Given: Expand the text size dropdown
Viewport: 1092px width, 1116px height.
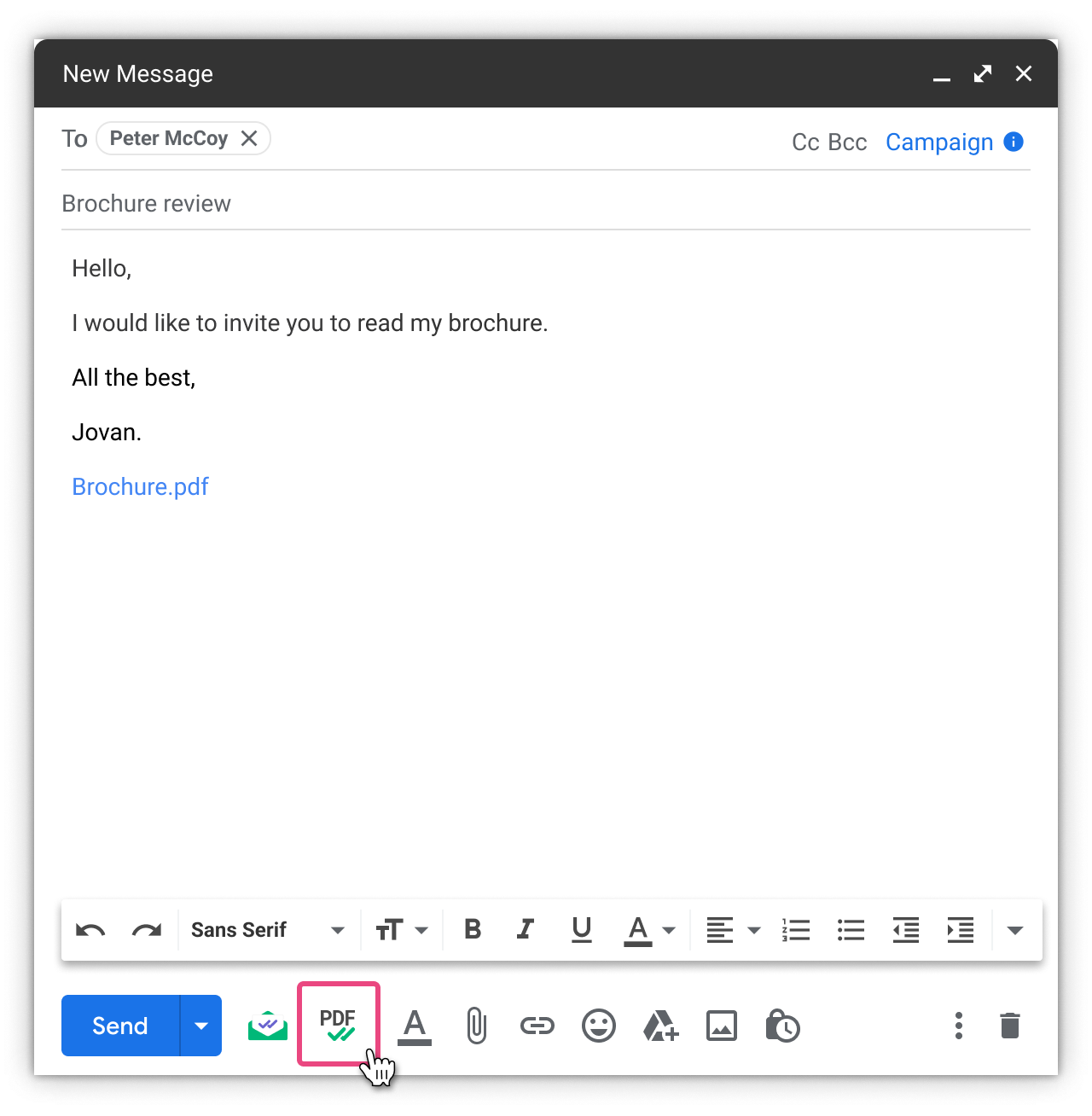Looking at the screenshot, I should pos(402,930).
